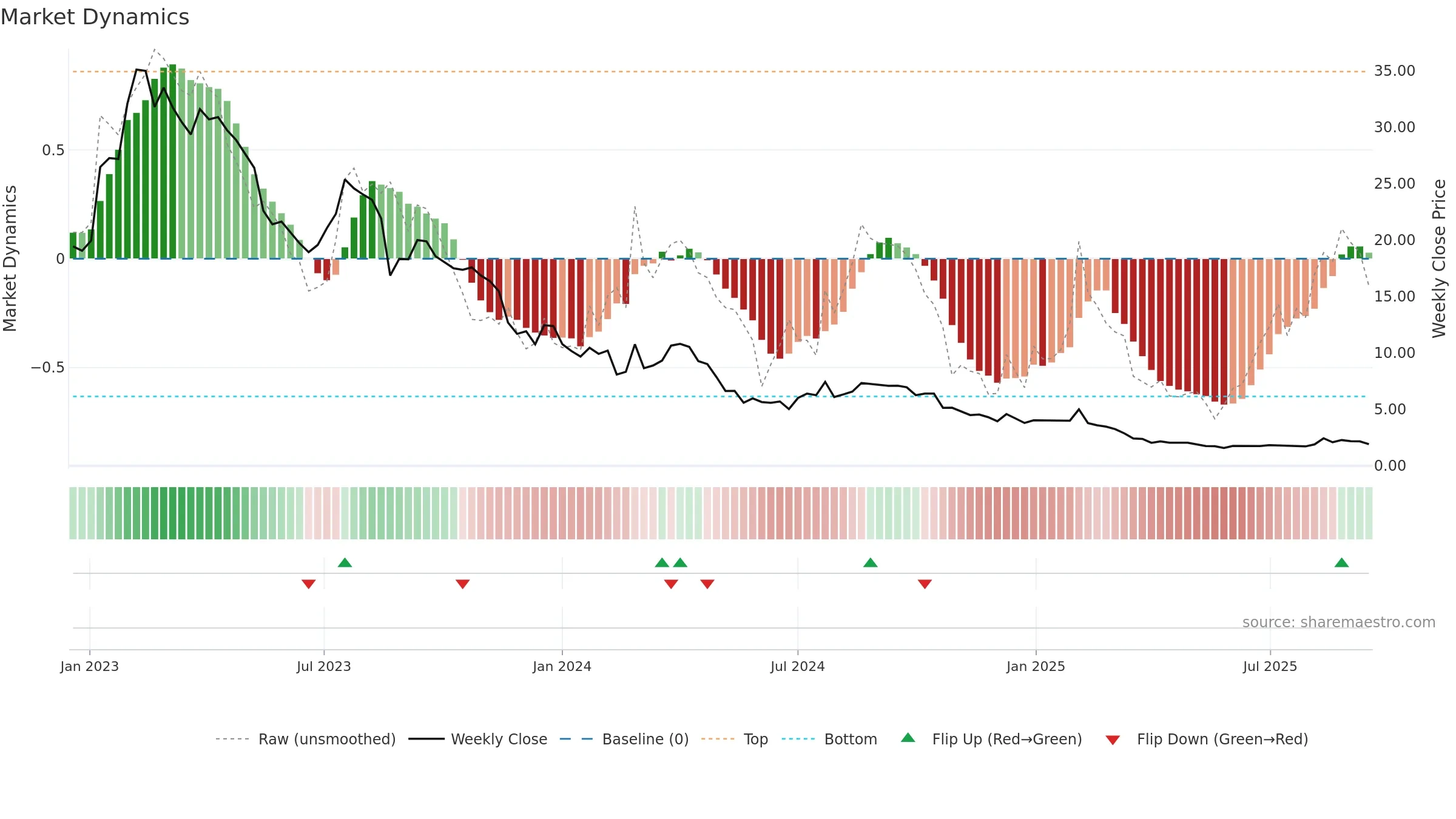This screenshot has width=1456, height=819.
Task: Click green flip-up triangle after Jul 2023
Action: click(x=345, y=562)
